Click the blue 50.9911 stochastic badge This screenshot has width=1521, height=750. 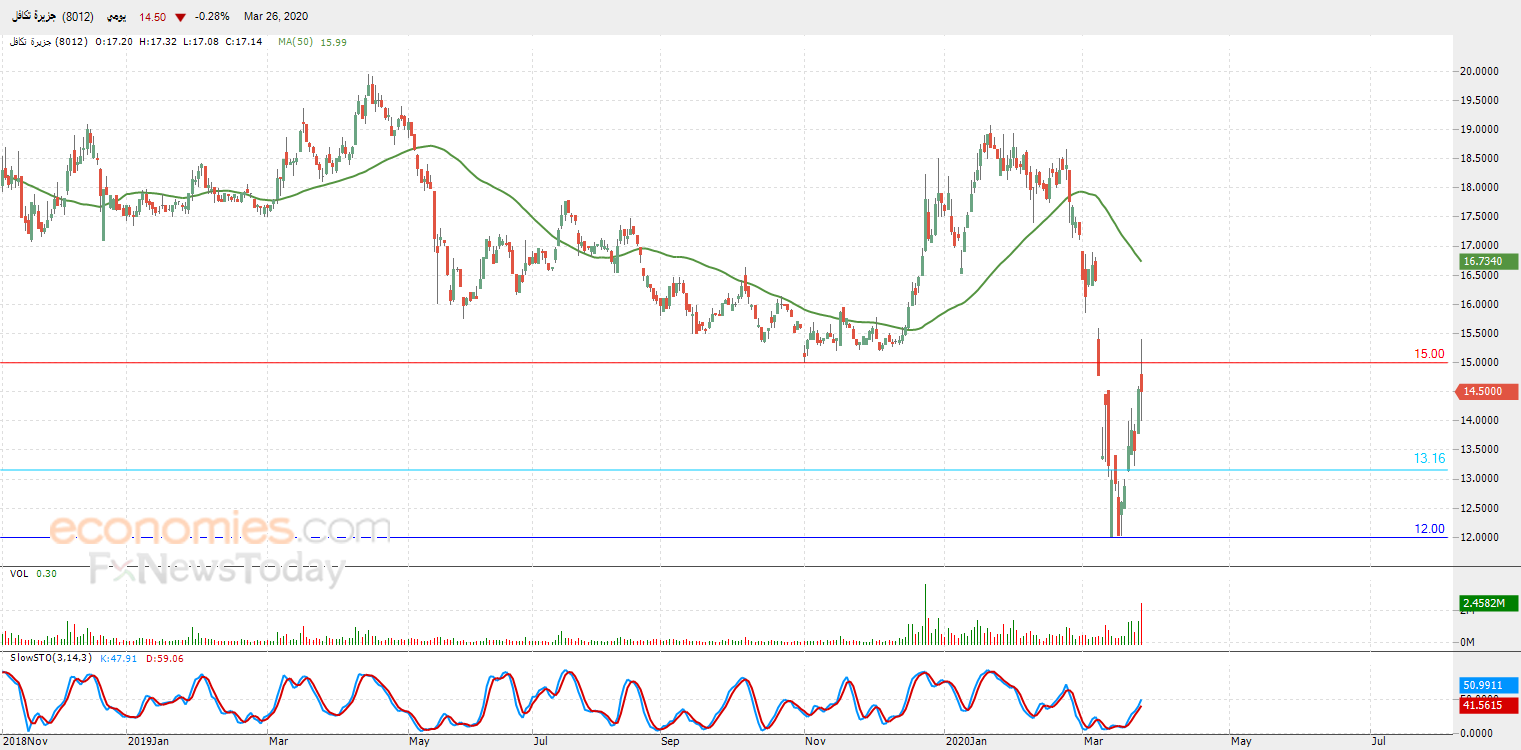1488,686
